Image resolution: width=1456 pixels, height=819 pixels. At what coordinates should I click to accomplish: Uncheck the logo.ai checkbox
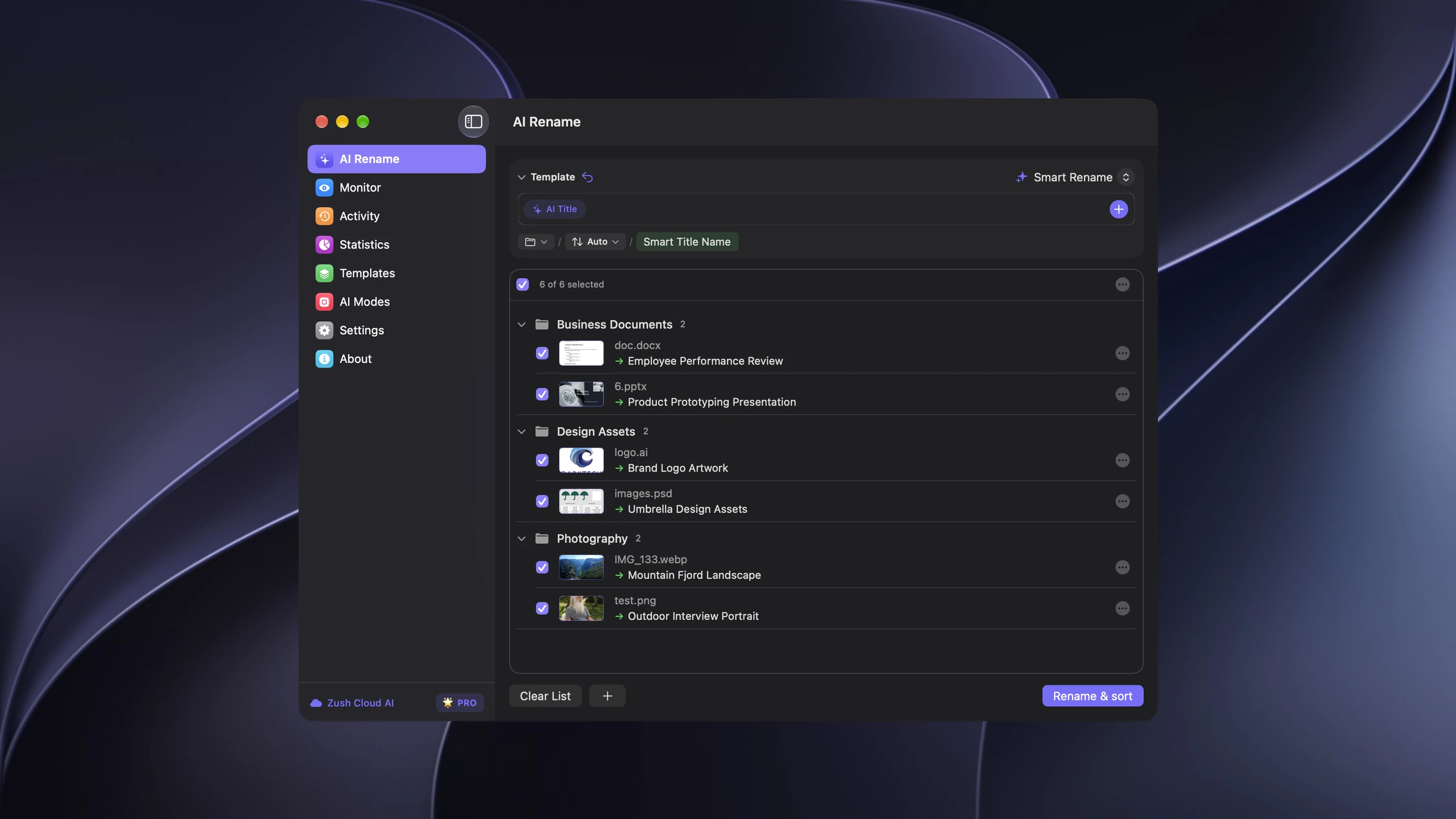click(x=542, y=460)
